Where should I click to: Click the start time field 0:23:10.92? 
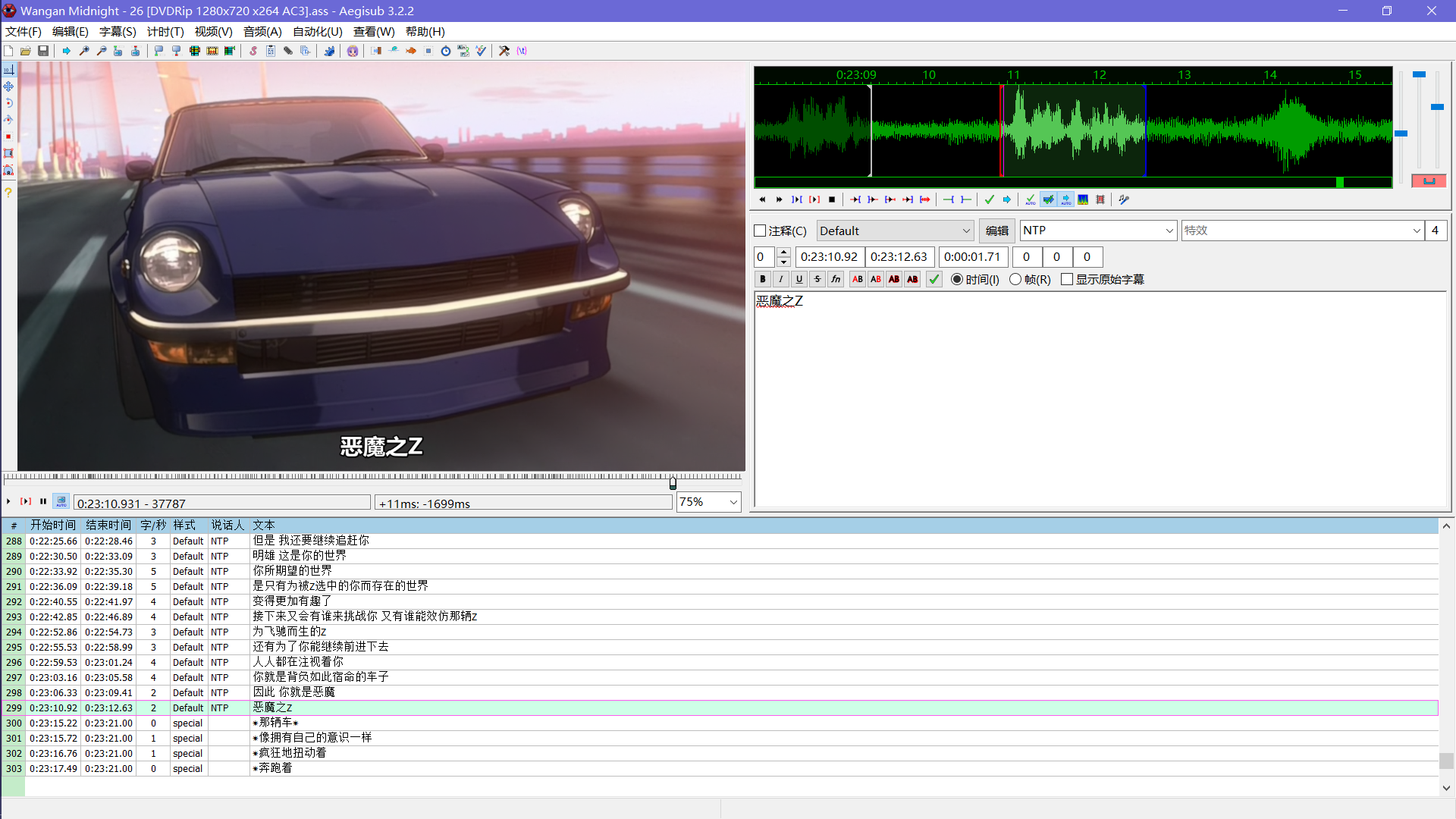coord(830,257)
